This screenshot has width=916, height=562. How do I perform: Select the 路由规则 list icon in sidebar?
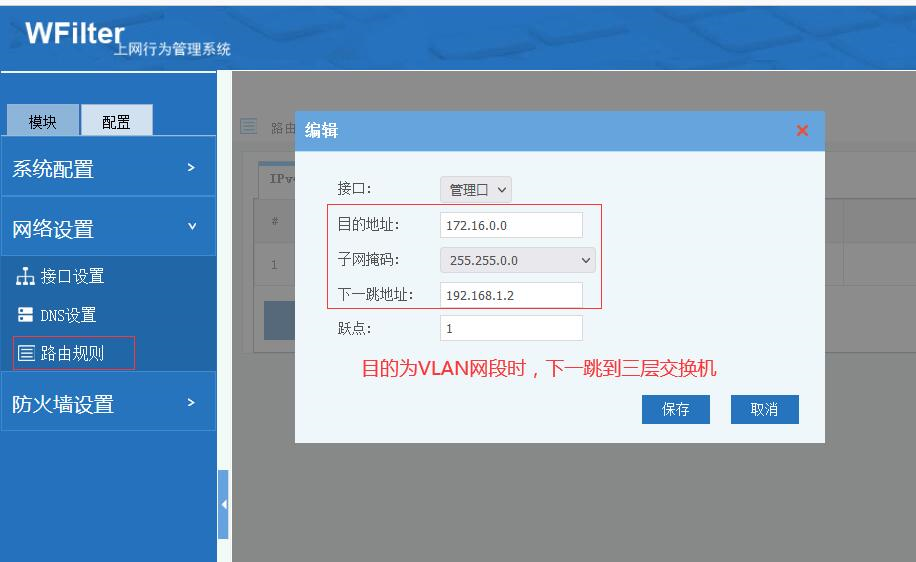pos(27,353)
